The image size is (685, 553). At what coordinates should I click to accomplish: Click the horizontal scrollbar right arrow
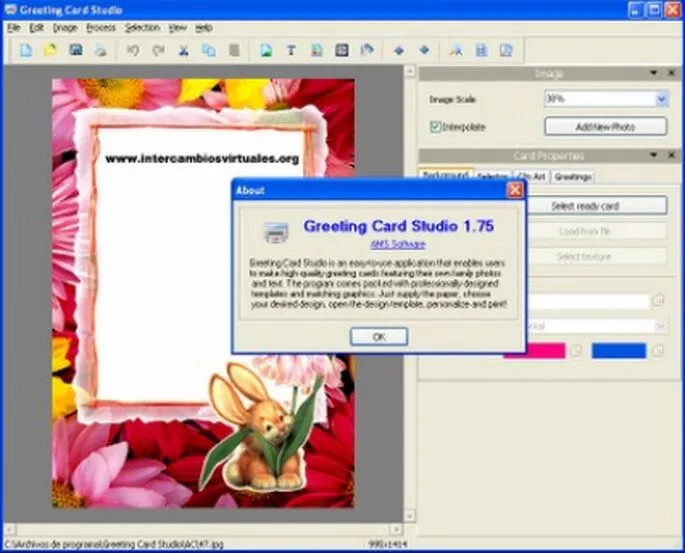[396, 529]
